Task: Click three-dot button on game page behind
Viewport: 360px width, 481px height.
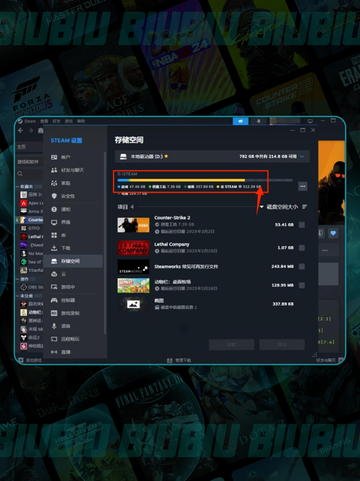Action: pyautogui.click(x=325, y=250)
